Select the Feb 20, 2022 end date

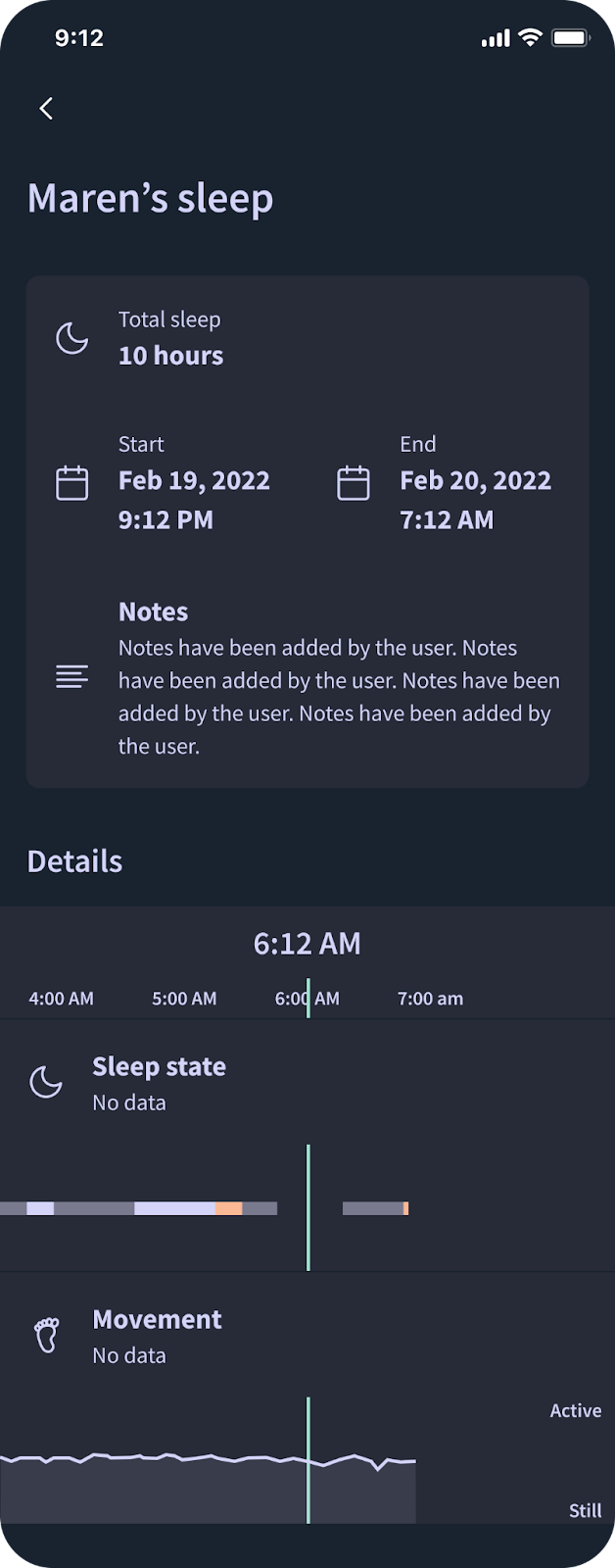pyautogui.click(x=475, y=480)
